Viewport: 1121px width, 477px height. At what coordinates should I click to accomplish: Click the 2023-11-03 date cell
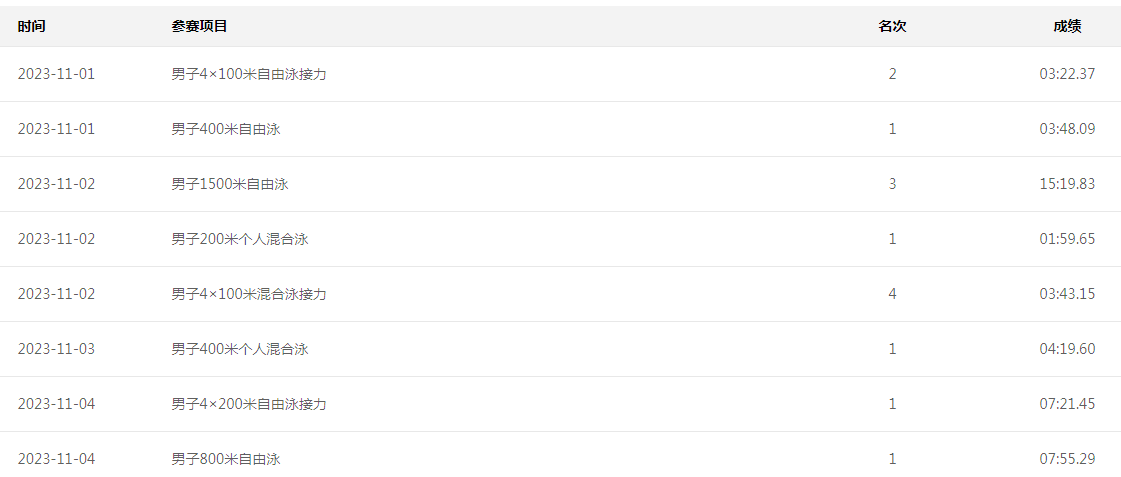point(56,349)
